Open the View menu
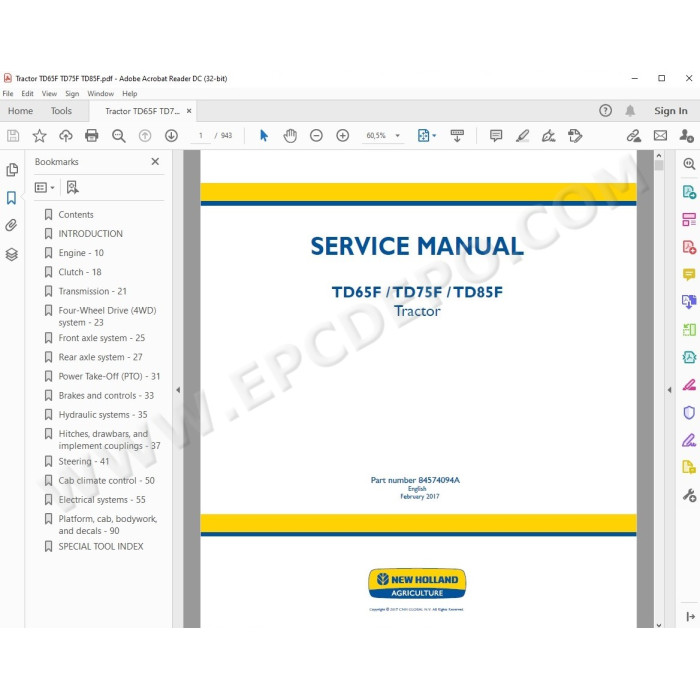This screenshot has height=700, width=700. click(49, 94)
